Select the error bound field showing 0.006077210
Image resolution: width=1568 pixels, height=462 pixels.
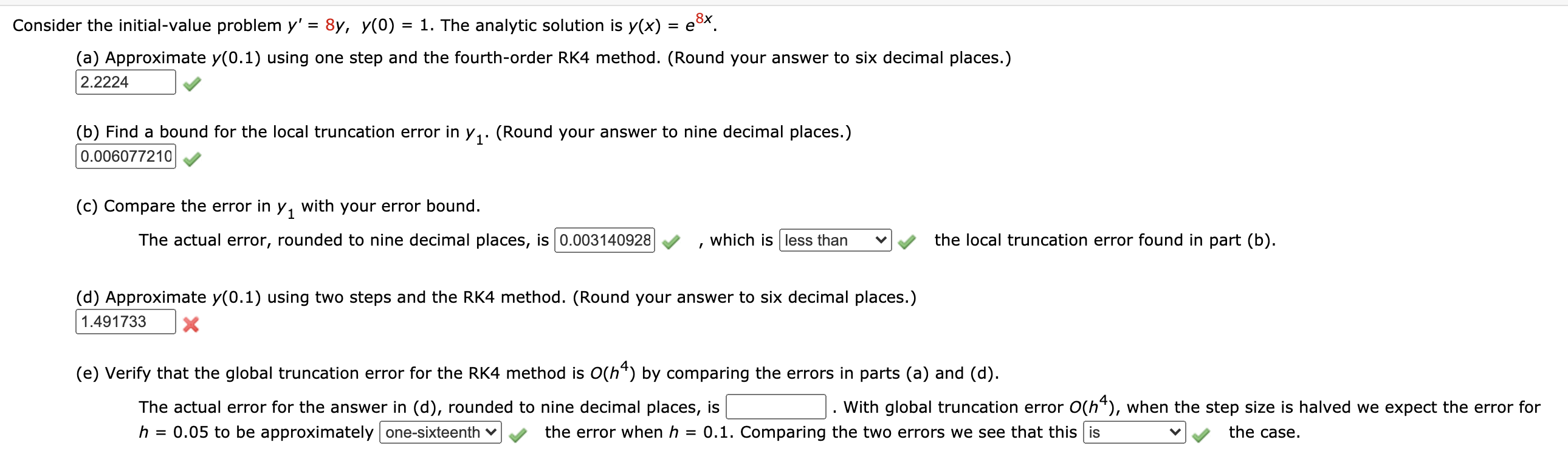125,157
